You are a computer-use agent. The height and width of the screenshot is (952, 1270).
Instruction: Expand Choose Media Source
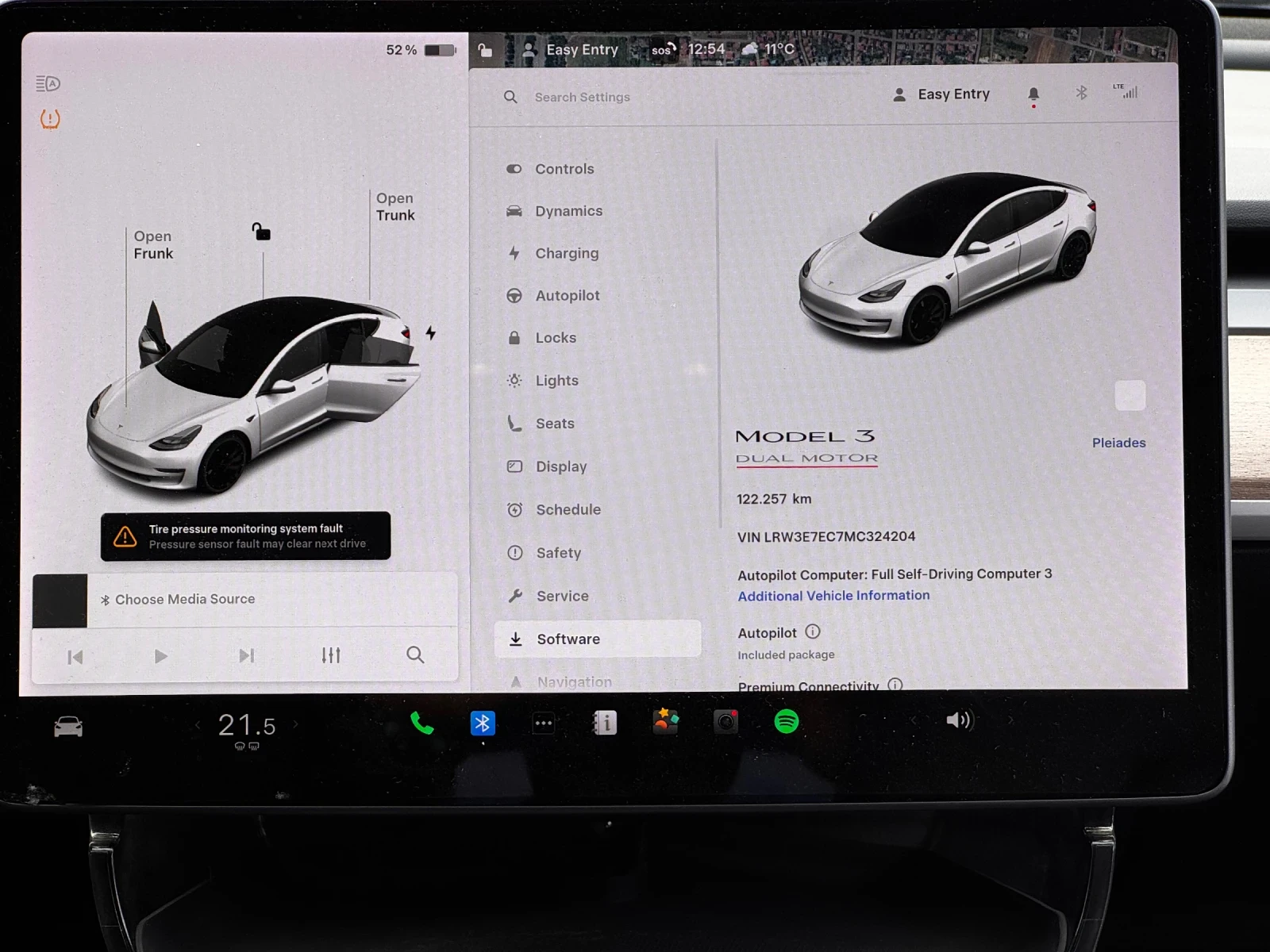point(178,599)
